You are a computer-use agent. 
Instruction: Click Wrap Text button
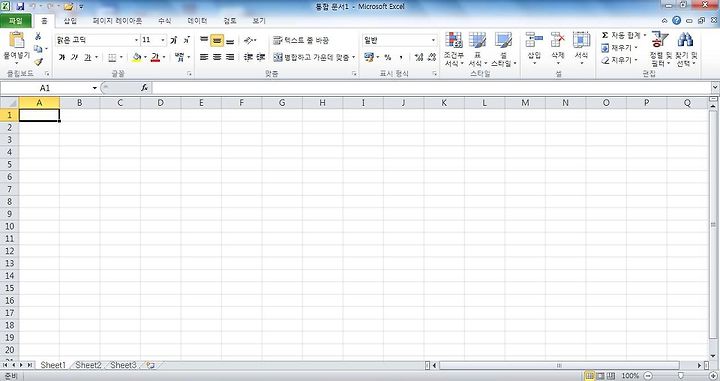(x=301, y=40)
